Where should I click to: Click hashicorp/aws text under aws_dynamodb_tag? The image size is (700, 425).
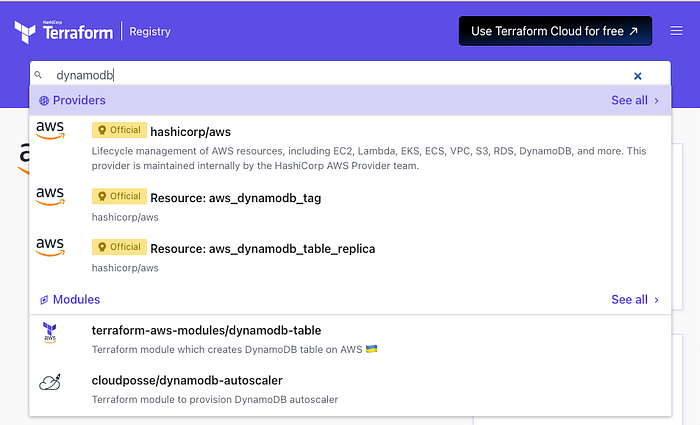point(125,217)
